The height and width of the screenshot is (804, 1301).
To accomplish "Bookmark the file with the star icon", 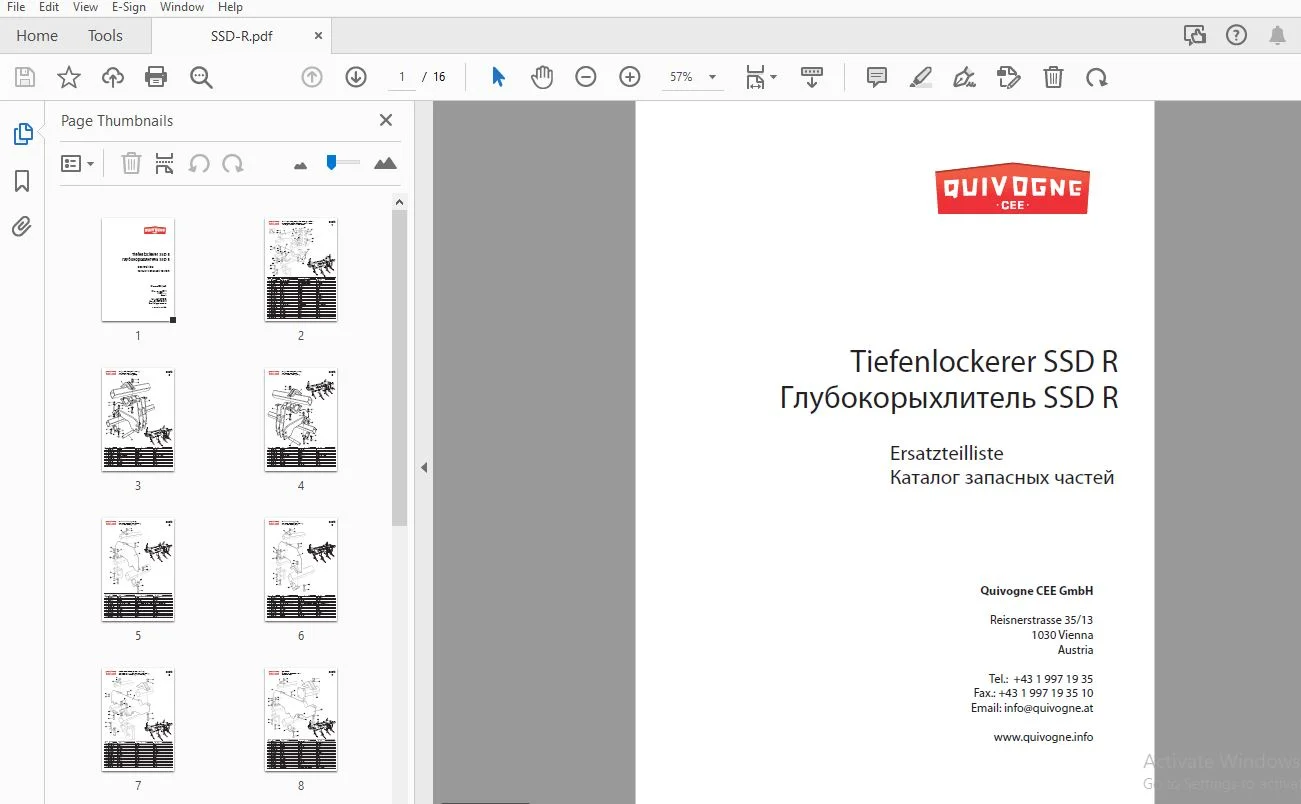I will (x=68, y=77).
